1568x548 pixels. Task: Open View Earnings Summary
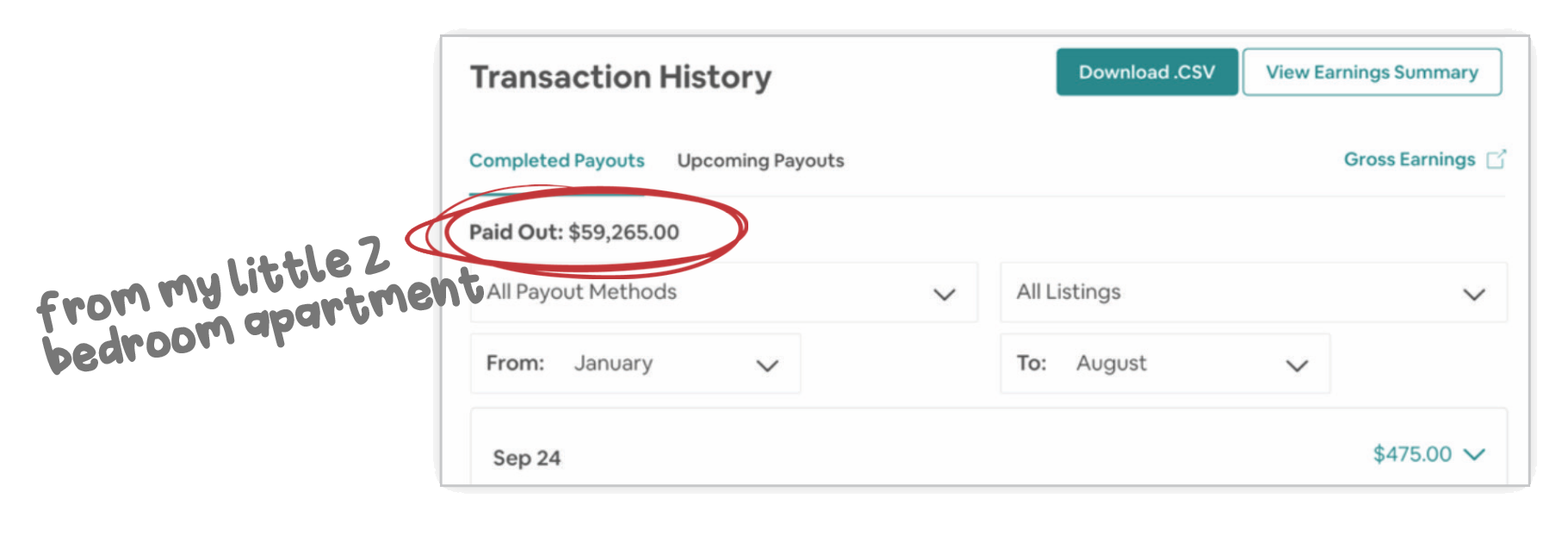pyautogui.click(x=1372, y=72)
